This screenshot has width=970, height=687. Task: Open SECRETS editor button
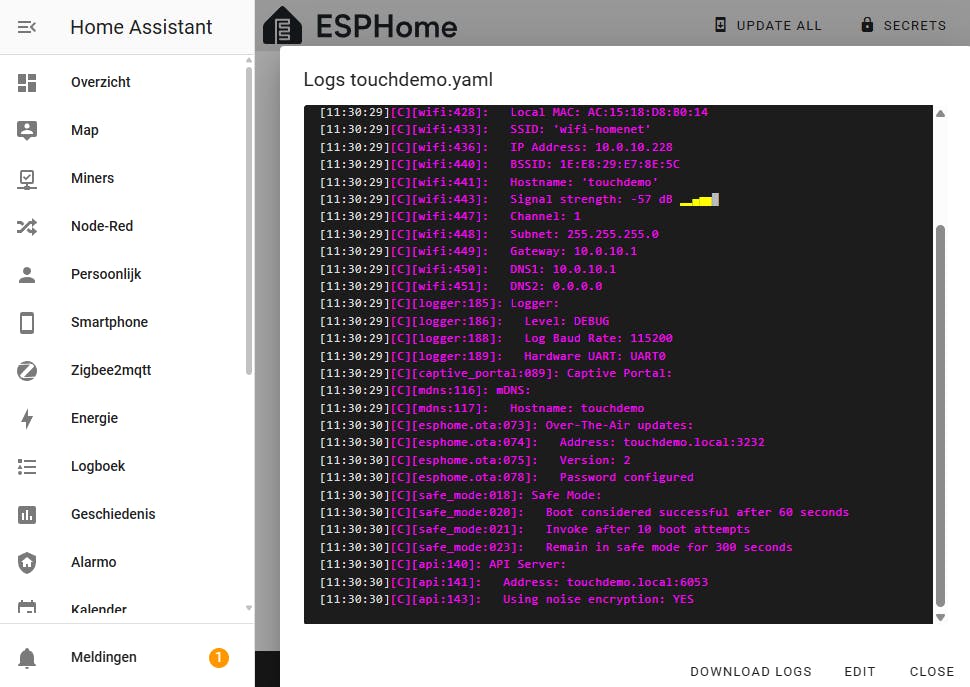(903, 25)
